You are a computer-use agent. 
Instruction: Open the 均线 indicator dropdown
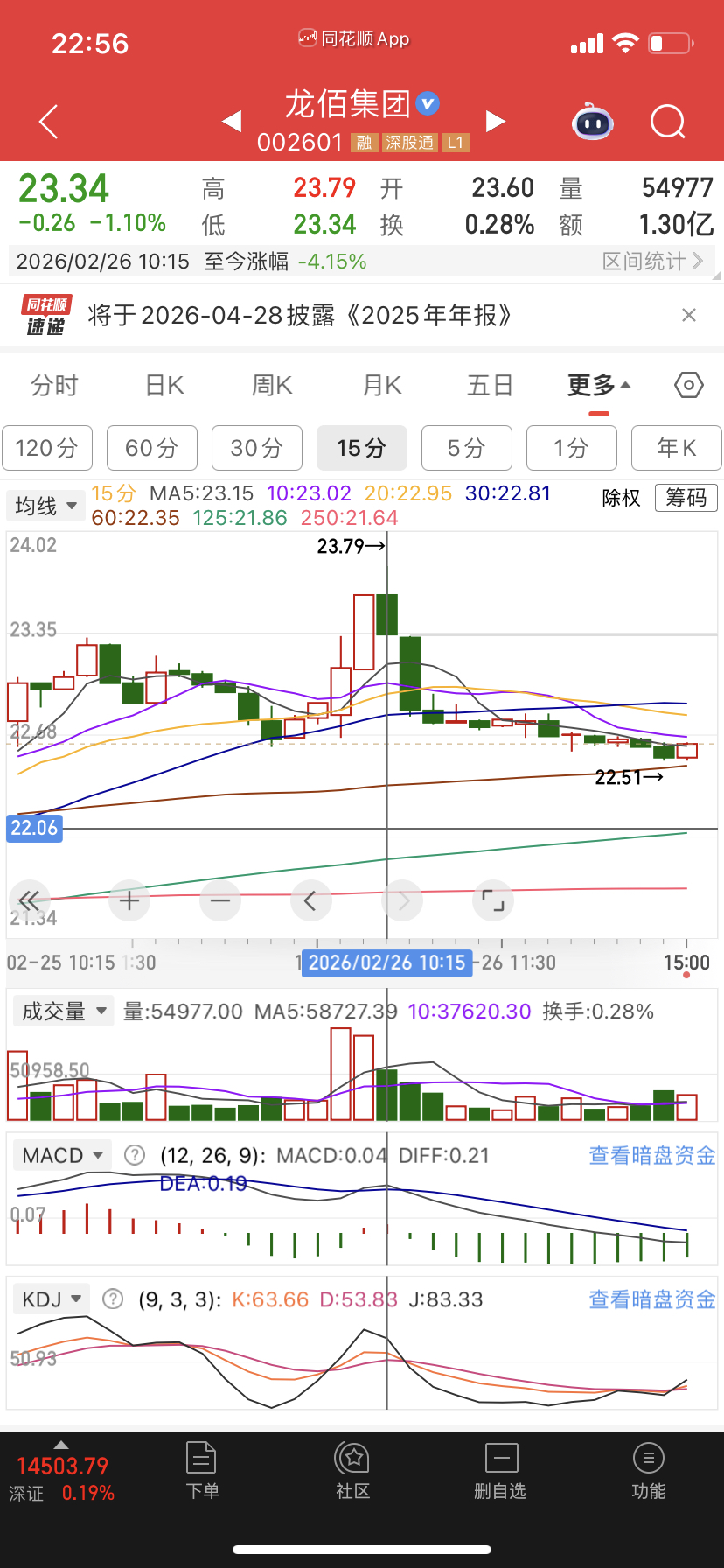pos(46,506)
